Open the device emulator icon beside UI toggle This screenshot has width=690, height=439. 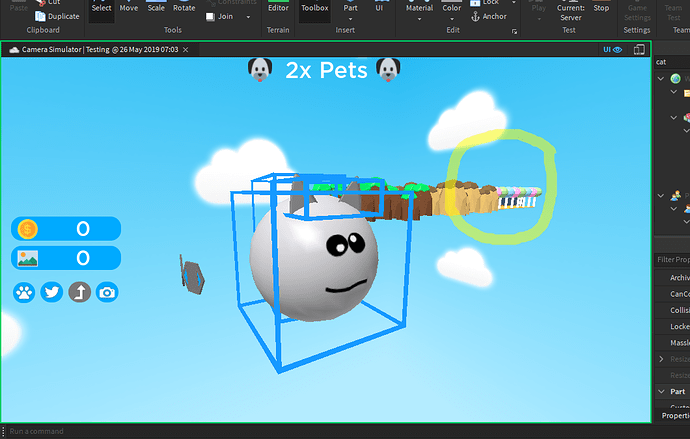point(639,50)
